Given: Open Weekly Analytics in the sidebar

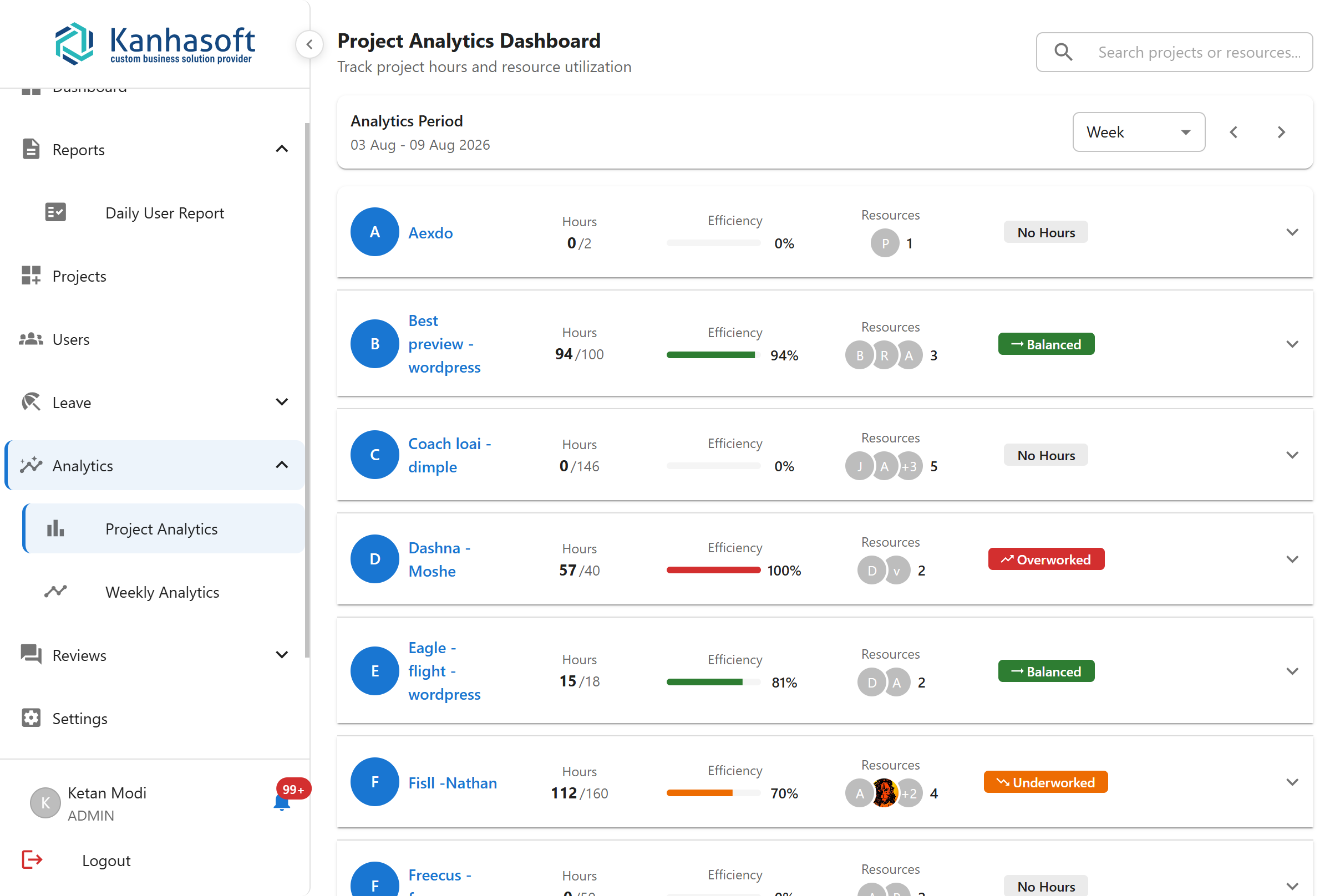Looking at the screenshot, I should tap(164, 592).
